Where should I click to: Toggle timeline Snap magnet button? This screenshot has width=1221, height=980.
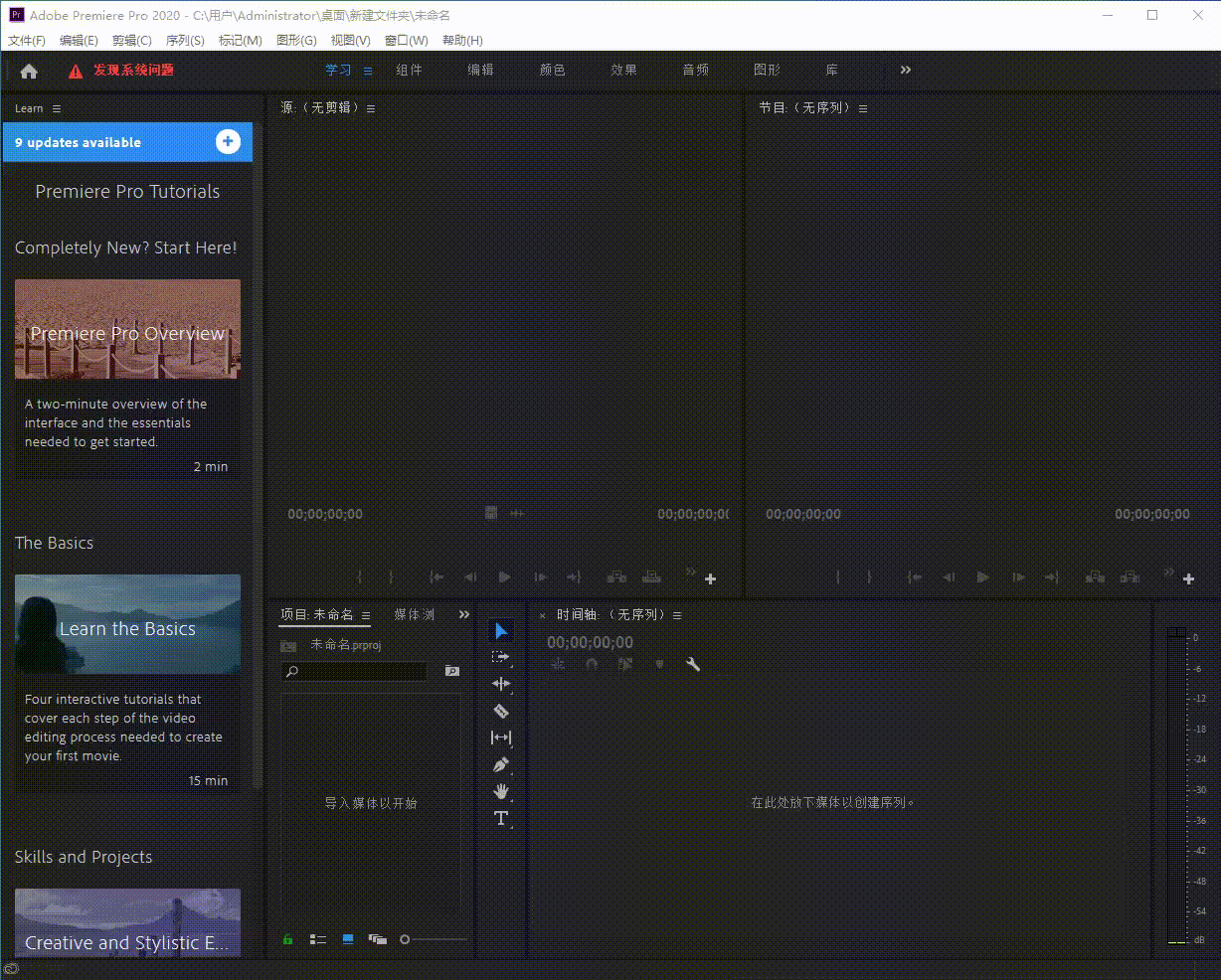coord(592,664)
